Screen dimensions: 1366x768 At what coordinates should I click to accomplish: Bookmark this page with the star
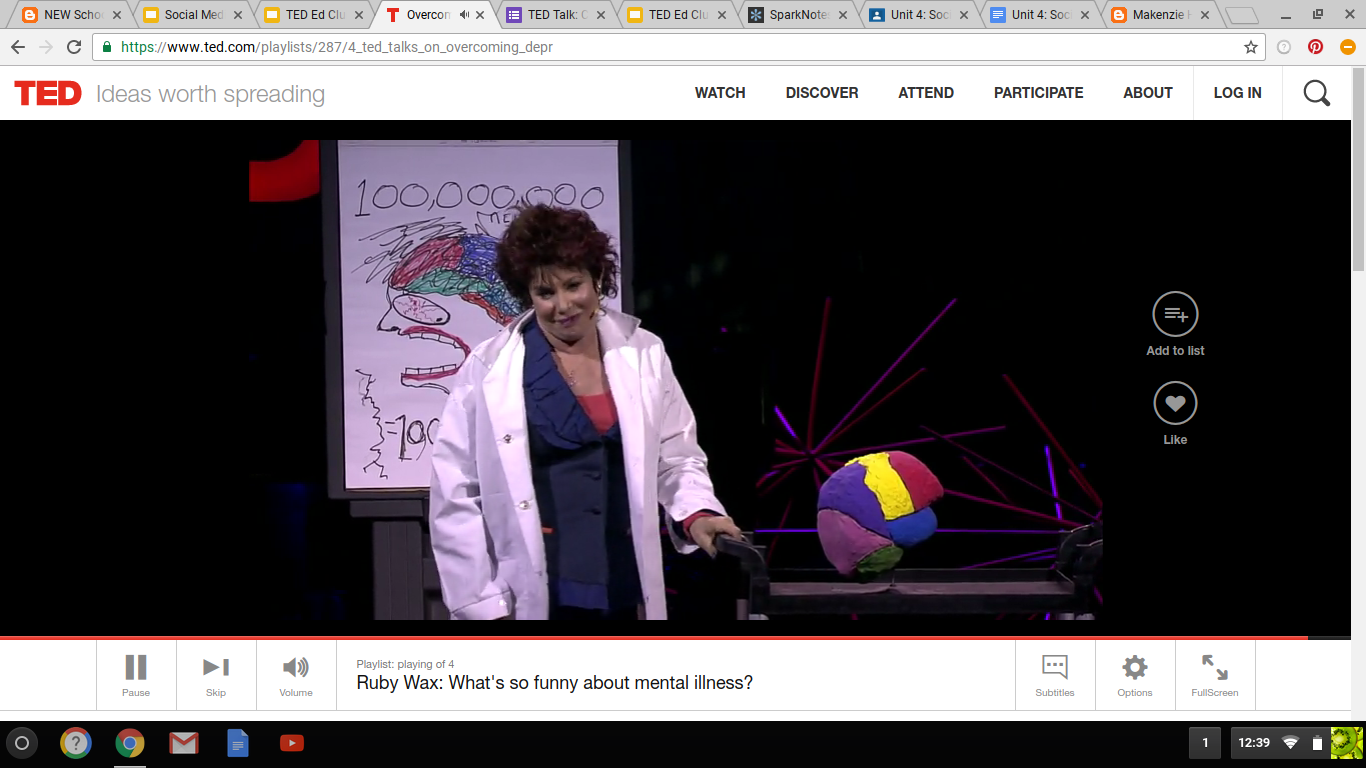coord(1252,46)
